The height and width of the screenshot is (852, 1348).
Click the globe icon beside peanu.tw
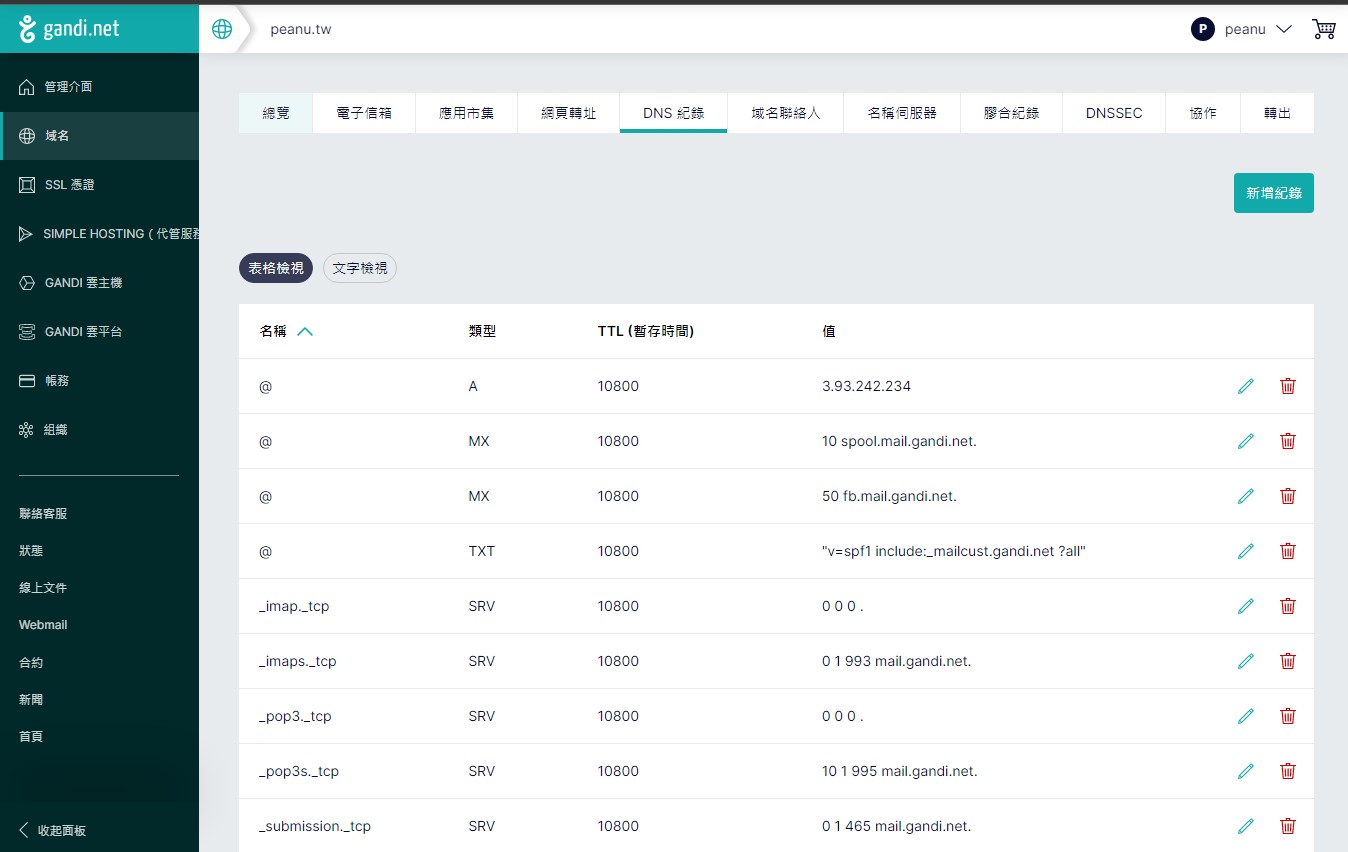222,29
